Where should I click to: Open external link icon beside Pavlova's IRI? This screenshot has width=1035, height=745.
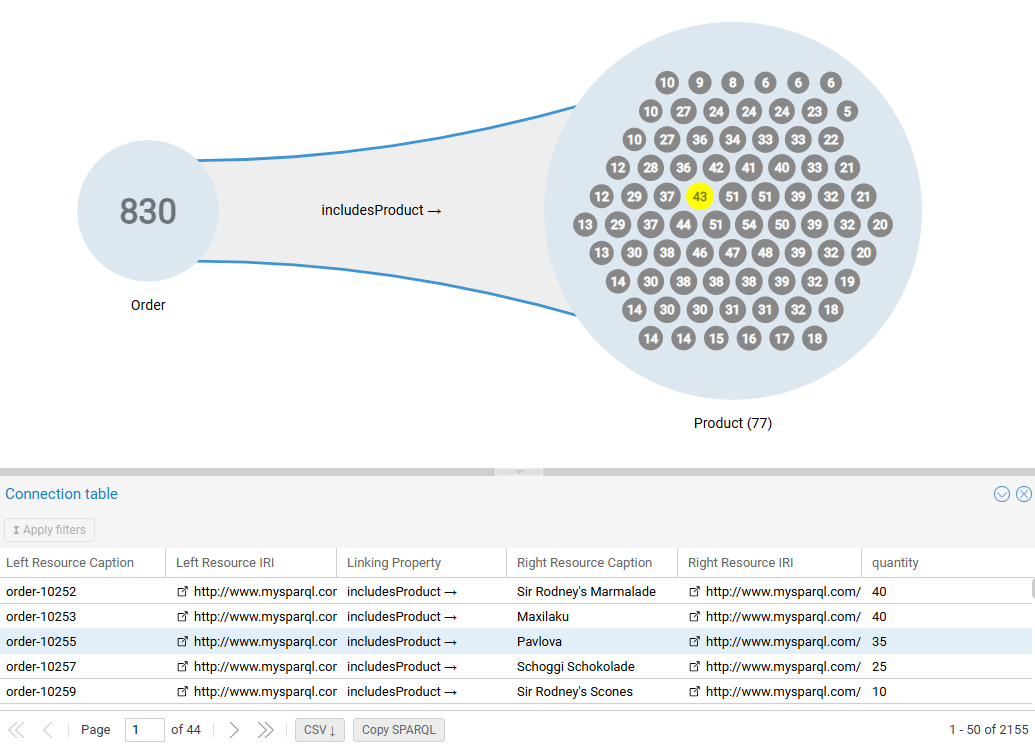coord(694,641)
